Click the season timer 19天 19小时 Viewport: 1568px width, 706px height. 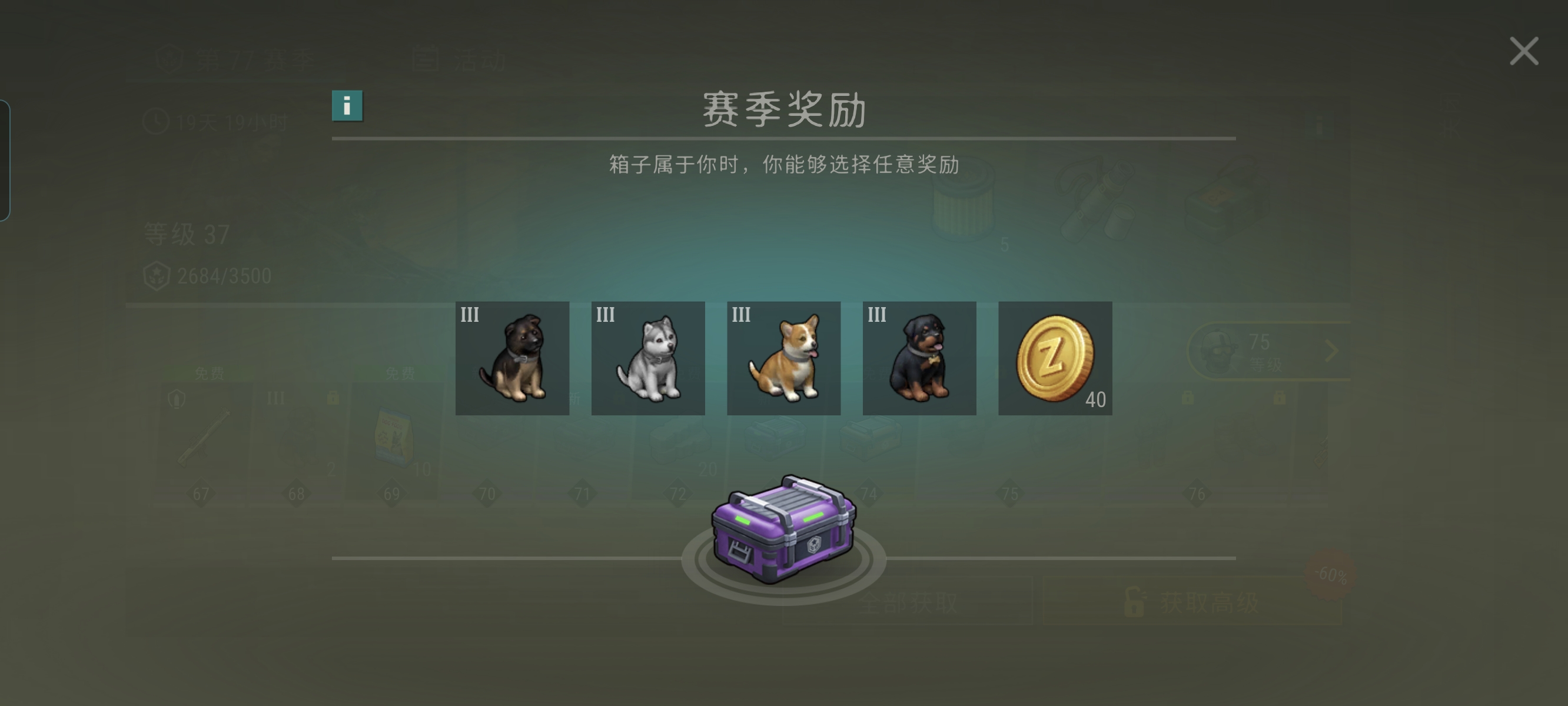(215, 122)
